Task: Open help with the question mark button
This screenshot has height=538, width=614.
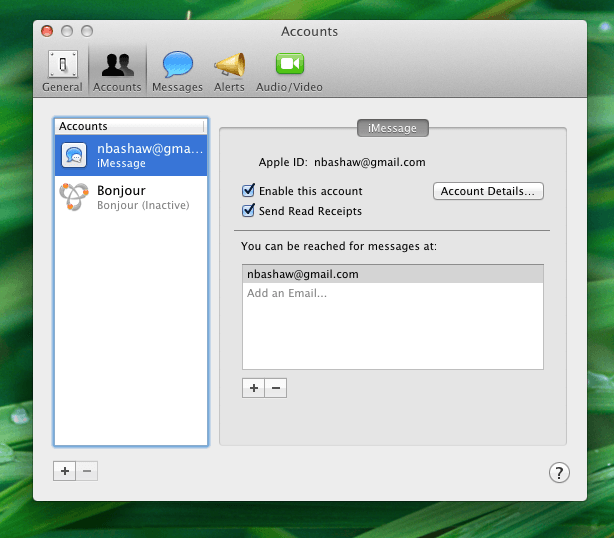Action: (559, 473)
